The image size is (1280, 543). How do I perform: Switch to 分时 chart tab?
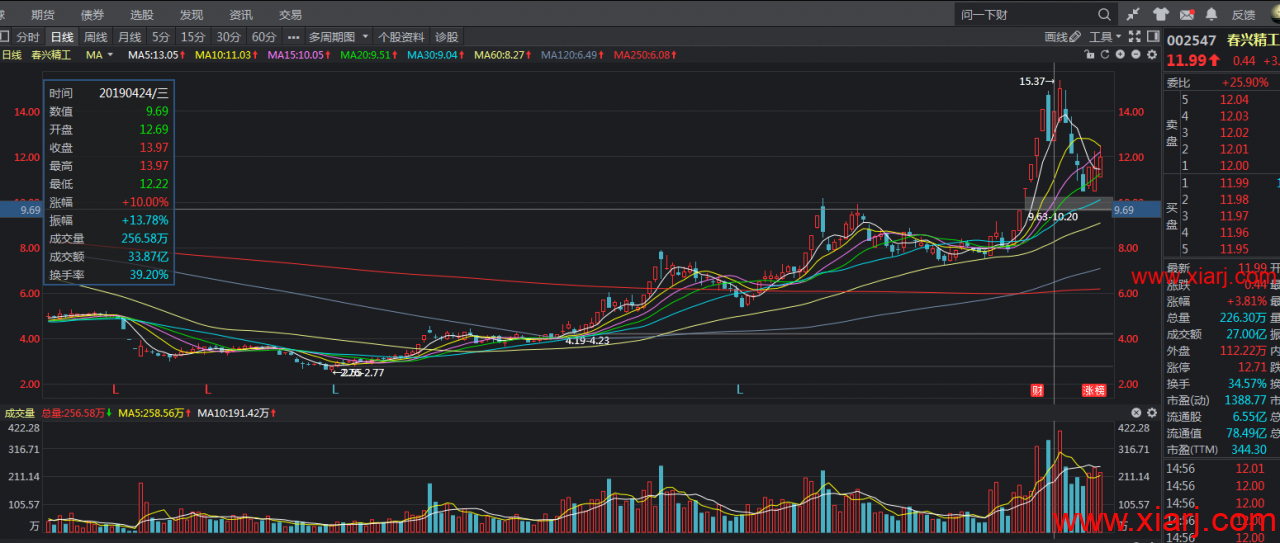[28, 37]
